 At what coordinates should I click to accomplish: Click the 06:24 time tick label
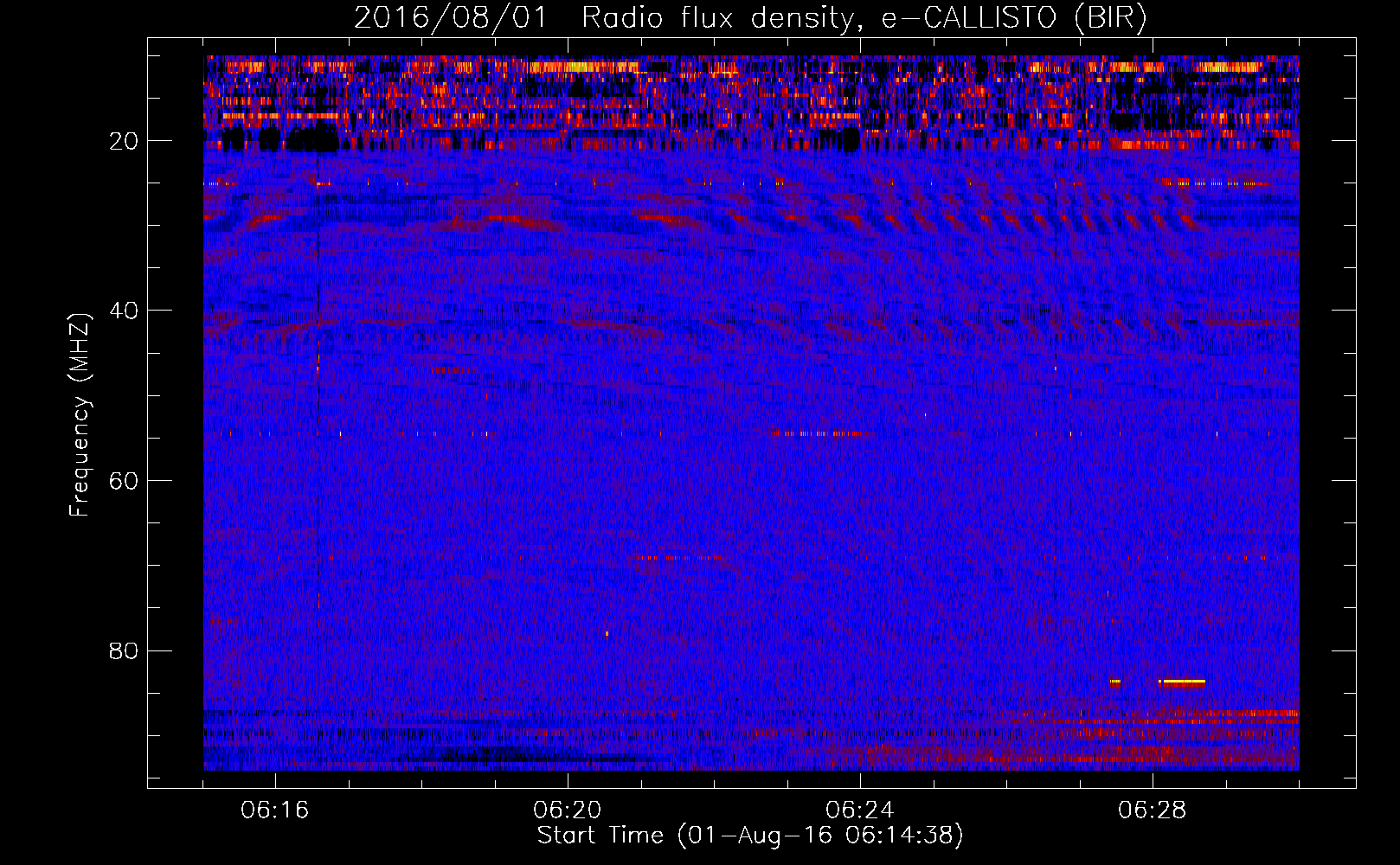(x=860, y=811)
